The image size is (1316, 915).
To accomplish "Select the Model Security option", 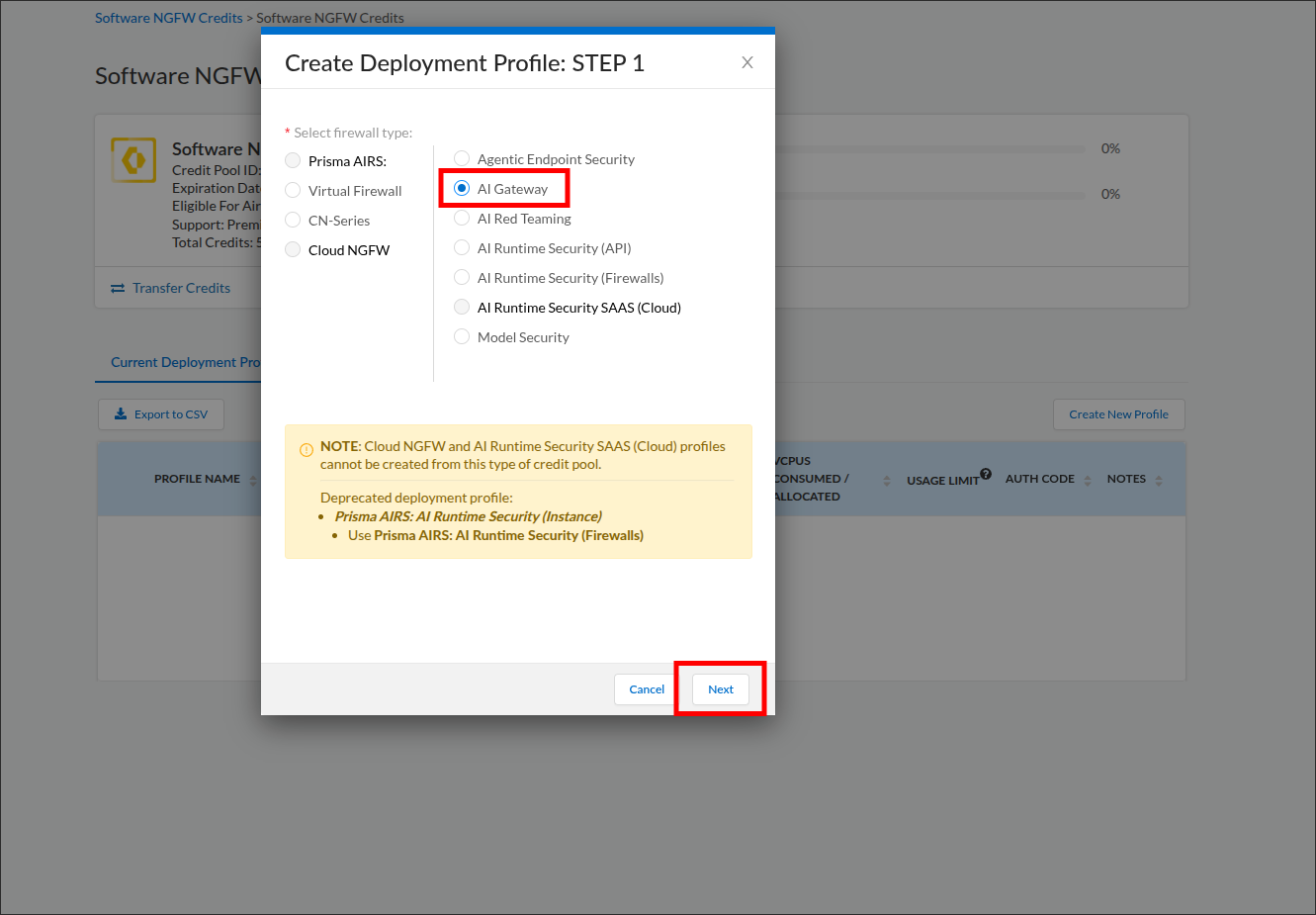I will tap(462, 336).
